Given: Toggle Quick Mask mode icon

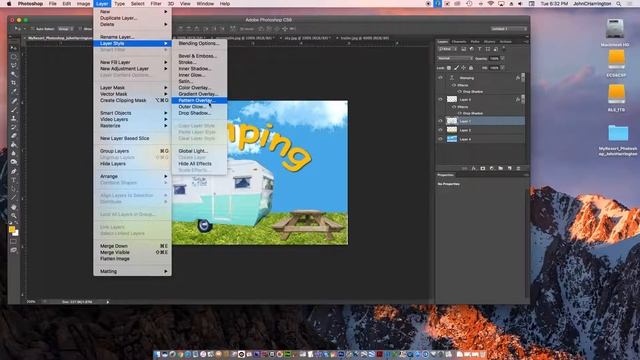Looking at the screenshot, I should 13,242.
